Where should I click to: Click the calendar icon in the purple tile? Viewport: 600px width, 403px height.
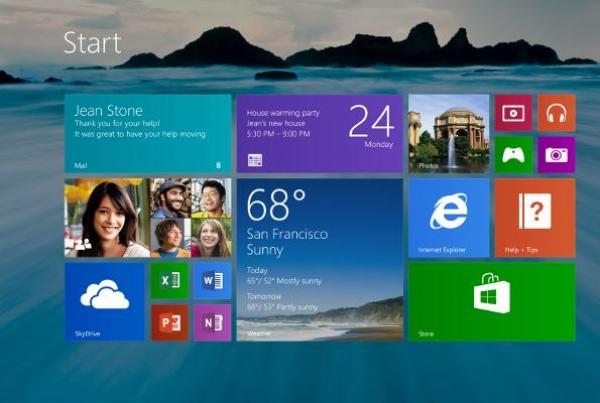pyautogui.click(x=255, y=159)
